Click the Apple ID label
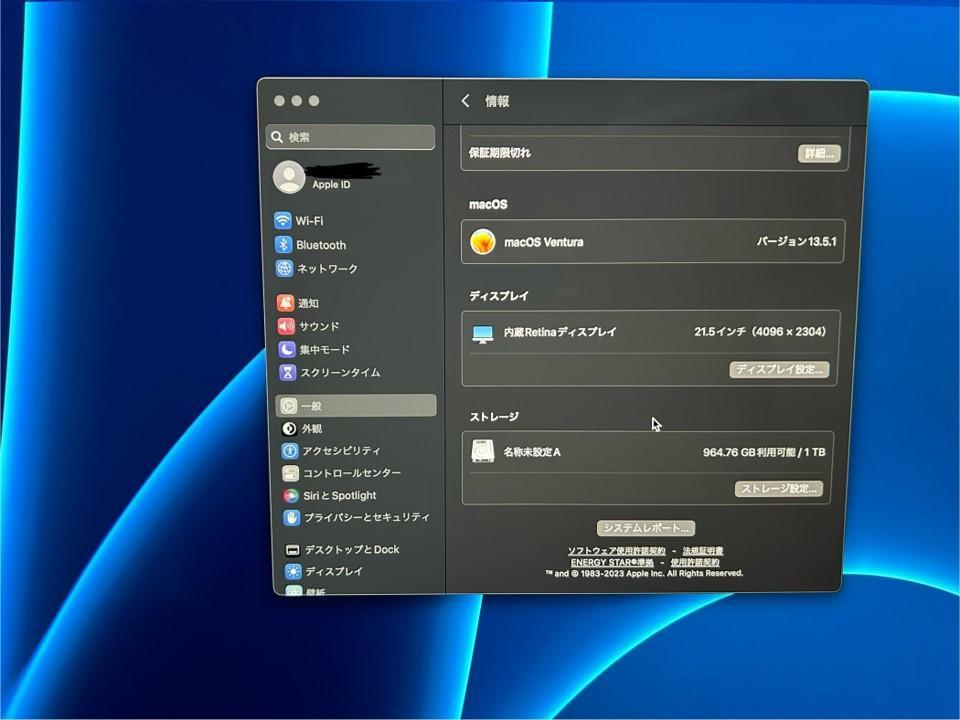The width and height of the screenshot is (960, 720). 331,184
